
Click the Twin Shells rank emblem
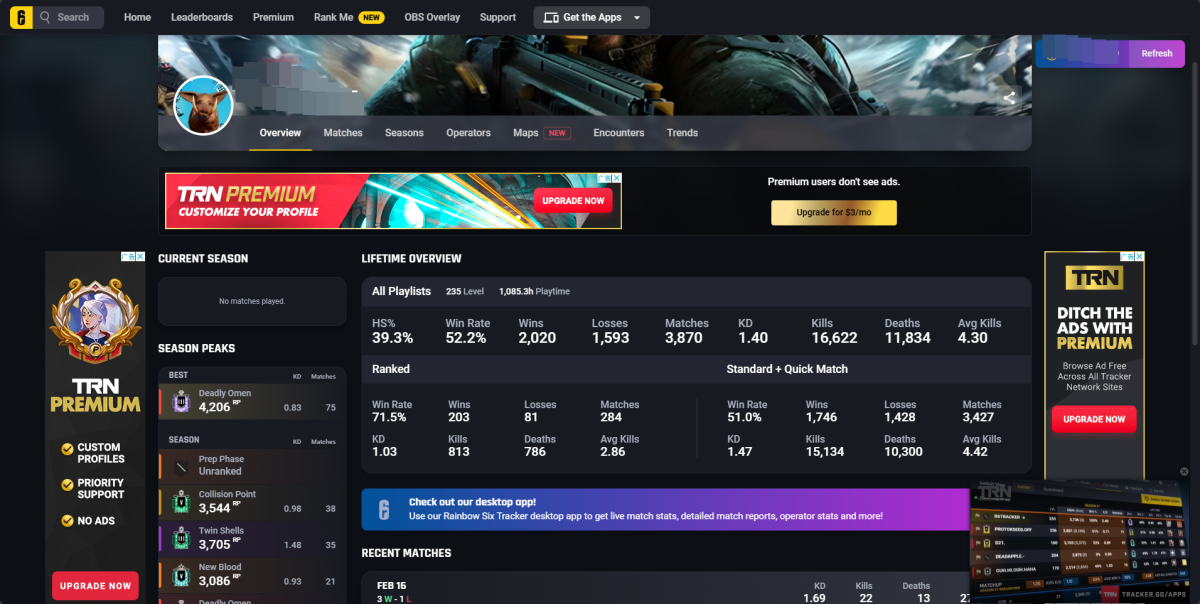[181, 538]
